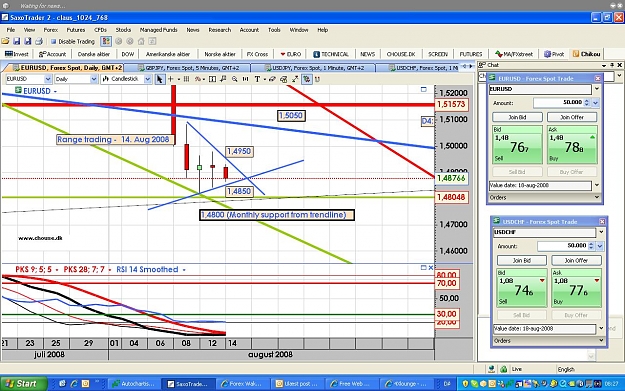Click the zoom magnifier icon in chart toolbar
This screenshot has width=625, height=391.
click(234, 79)
